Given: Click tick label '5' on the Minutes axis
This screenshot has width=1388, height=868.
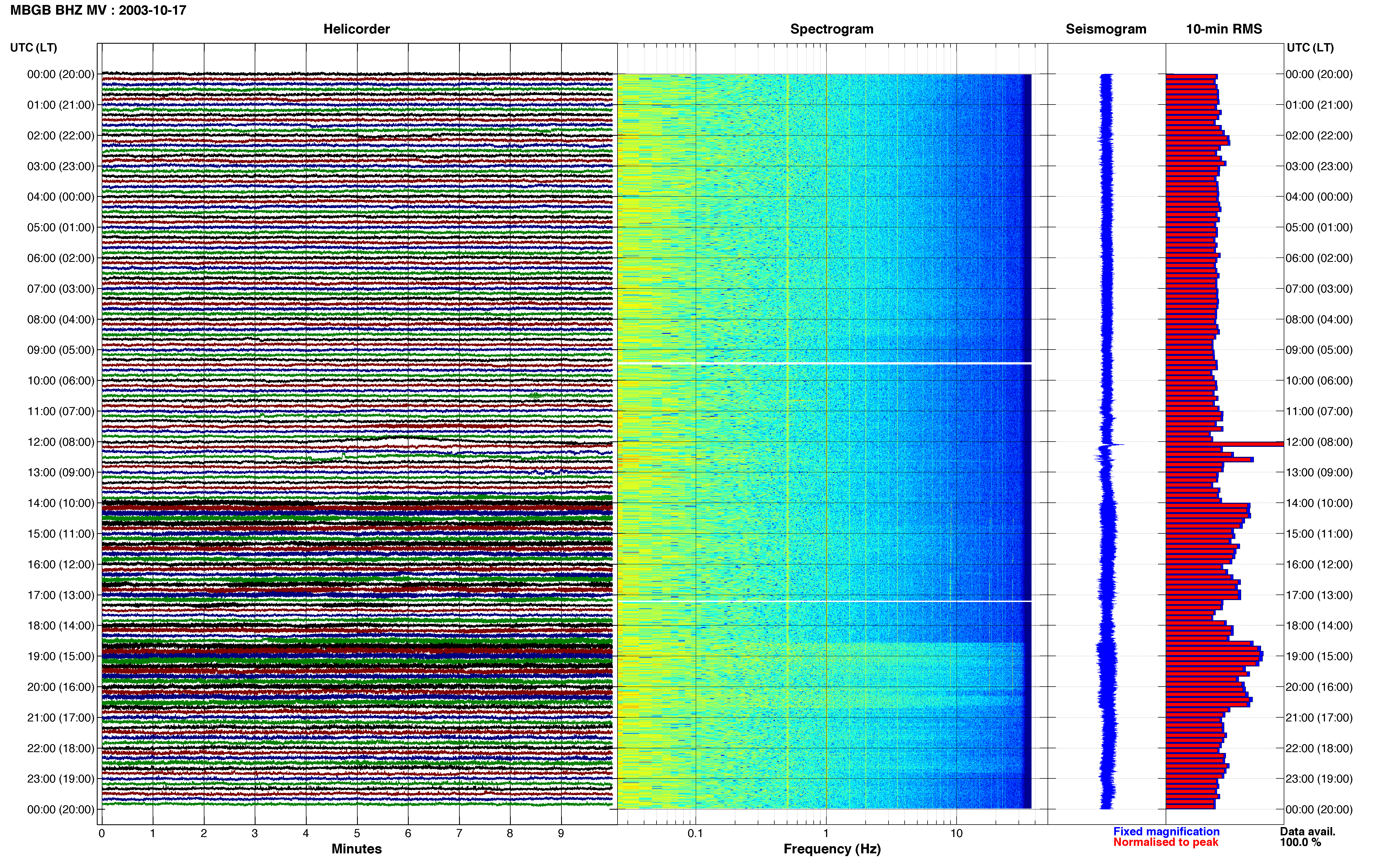Looking at the screenshot, I should coord(357,833).
